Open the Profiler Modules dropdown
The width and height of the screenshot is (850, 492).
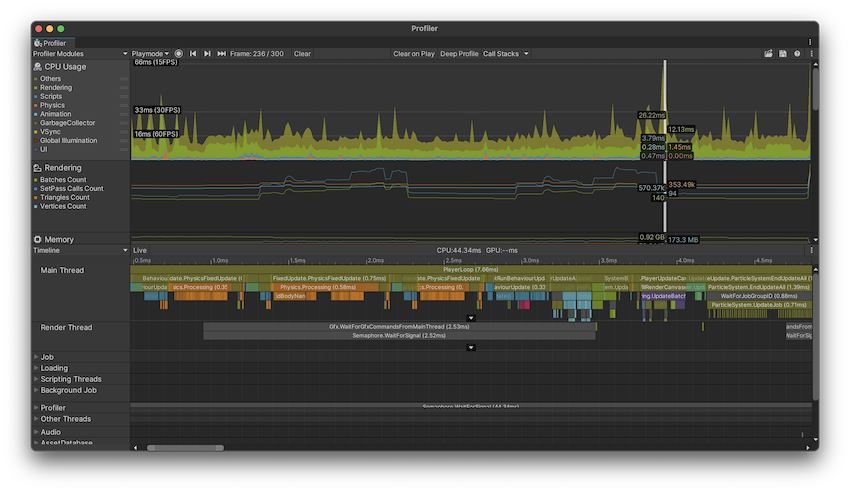(x=80, y=54)
